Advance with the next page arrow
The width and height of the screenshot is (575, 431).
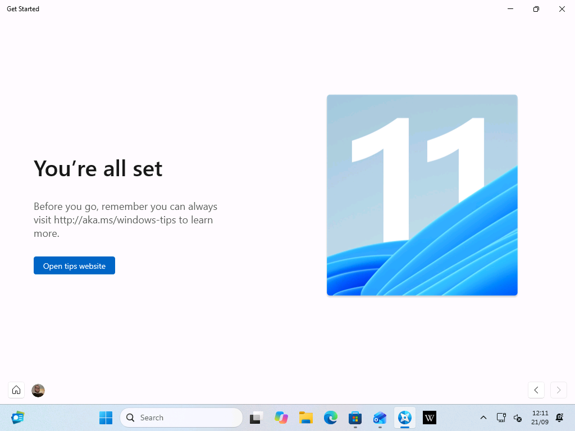pos(558,390)
